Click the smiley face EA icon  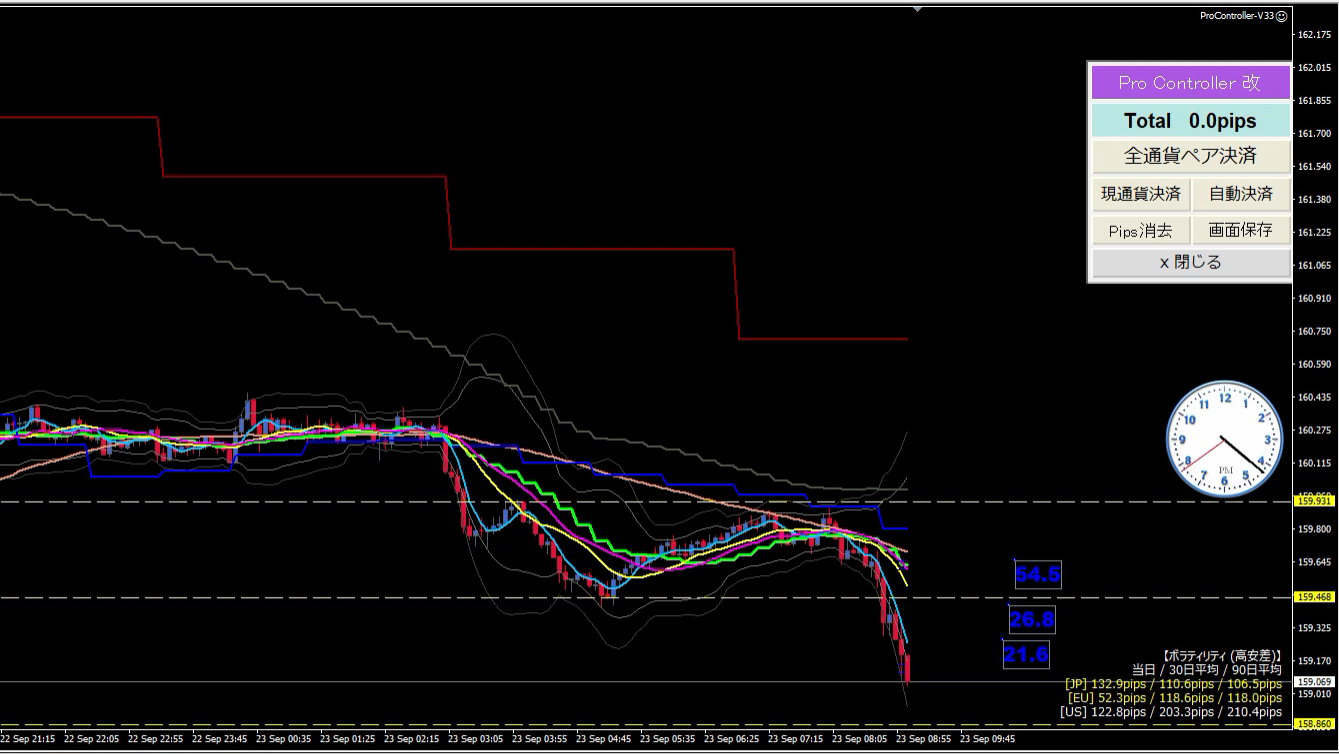1283,15
